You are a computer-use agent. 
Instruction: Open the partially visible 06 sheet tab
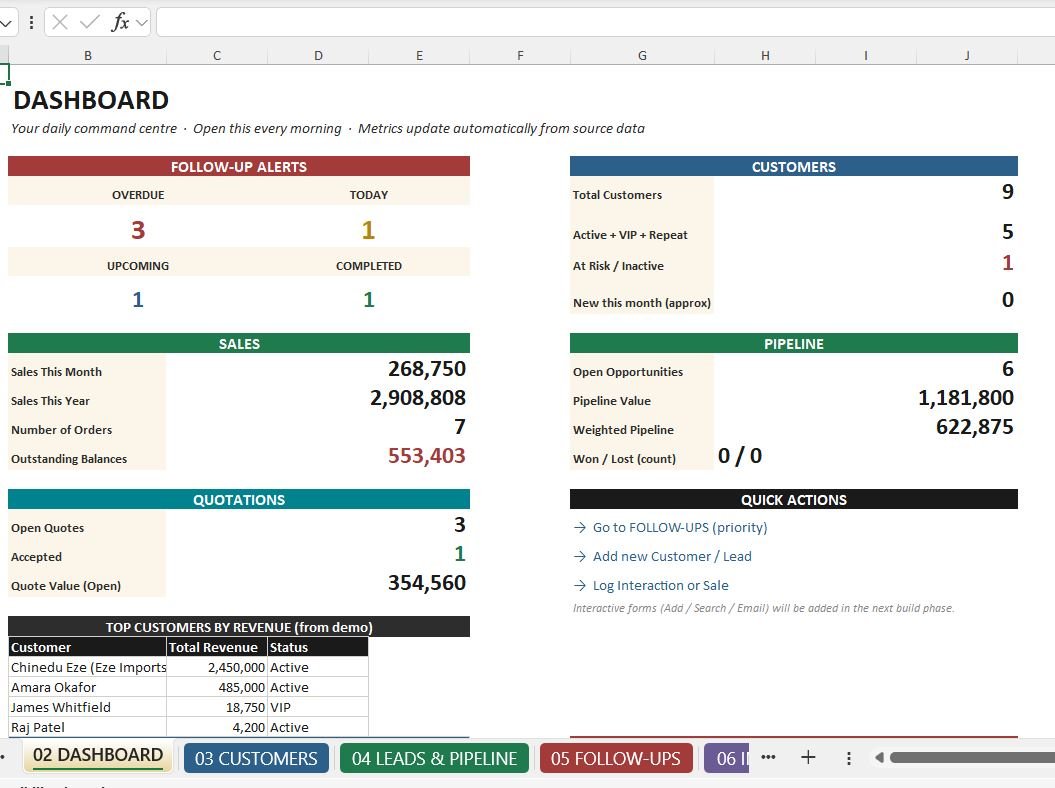727,758
